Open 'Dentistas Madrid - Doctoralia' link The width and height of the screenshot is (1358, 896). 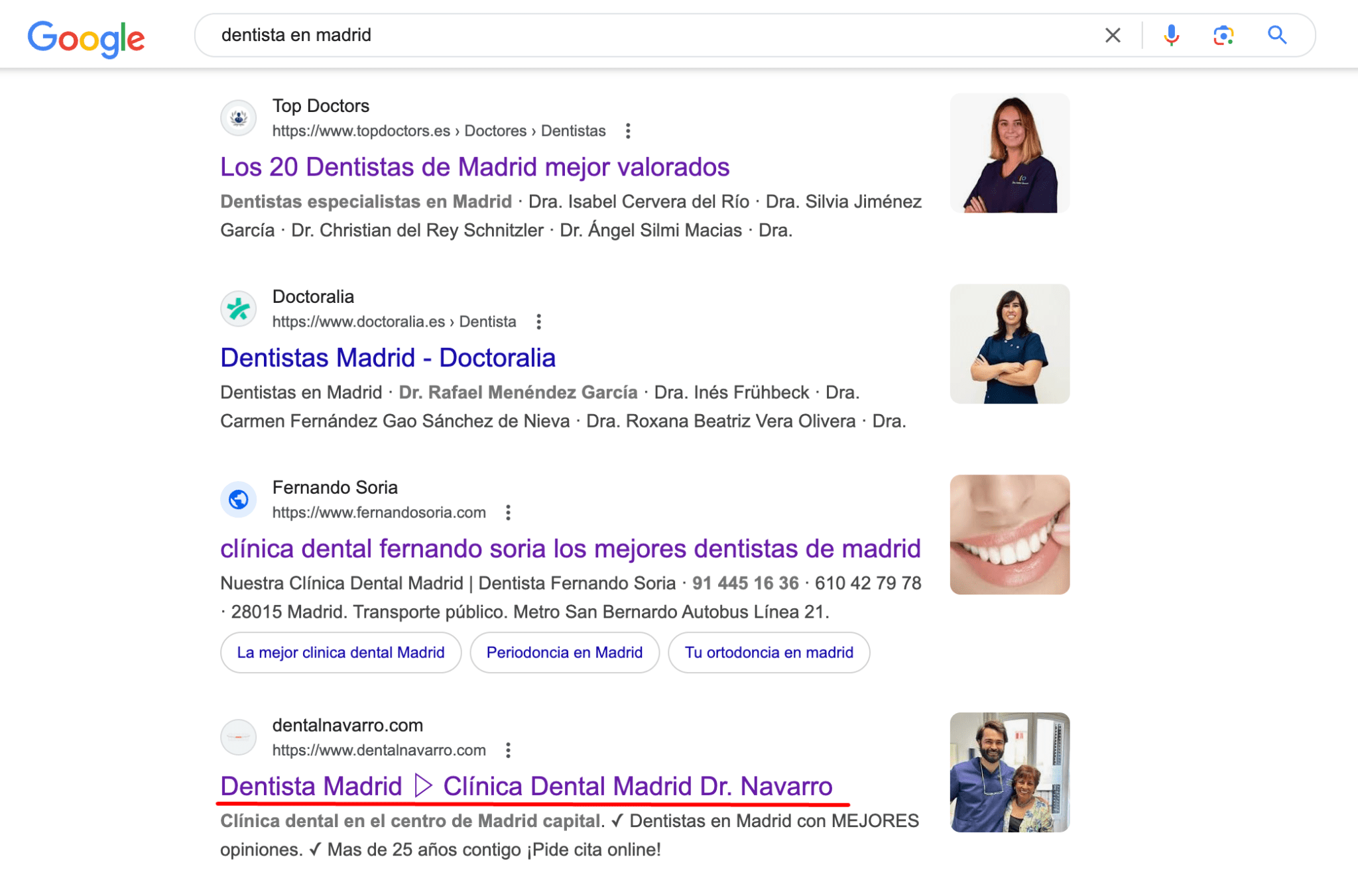[x=388, y=358]
